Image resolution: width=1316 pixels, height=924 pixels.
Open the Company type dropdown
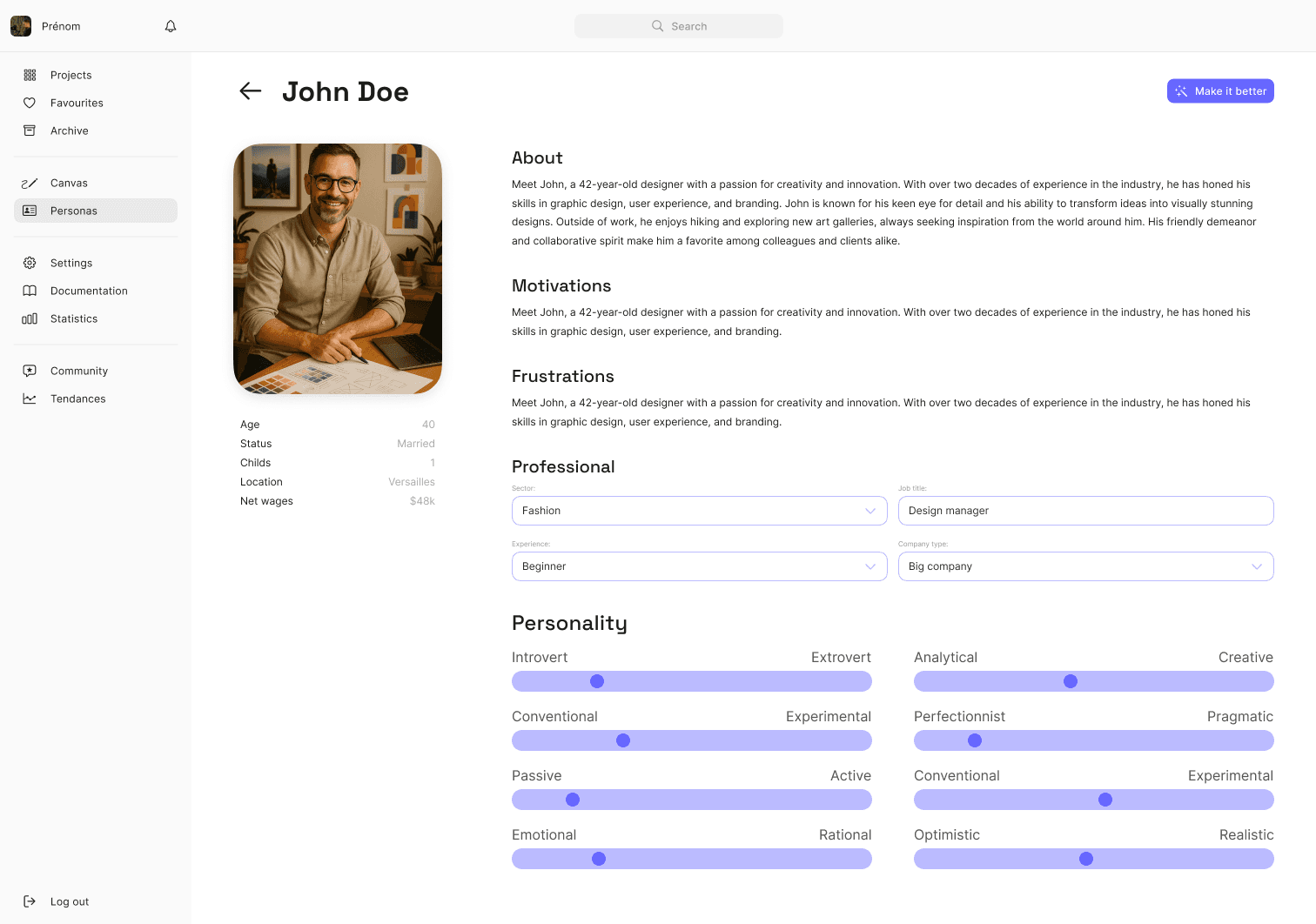pyautogui.click(x=1086, y=566)
